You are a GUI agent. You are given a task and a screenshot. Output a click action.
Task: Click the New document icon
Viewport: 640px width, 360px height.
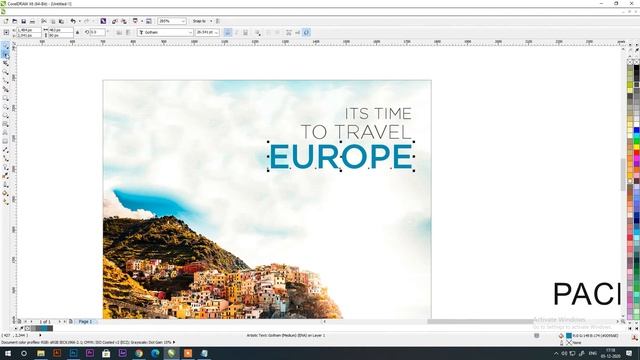coord(6,21)
